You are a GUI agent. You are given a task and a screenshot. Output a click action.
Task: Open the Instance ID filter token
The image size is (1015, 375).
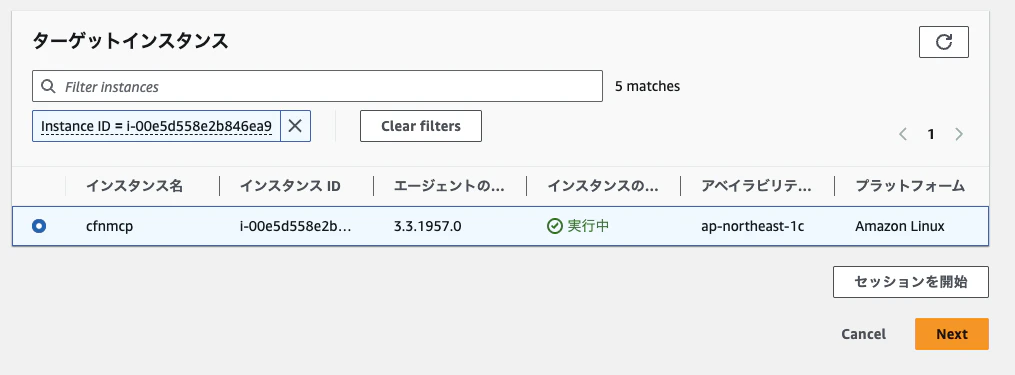tap(157, 126)
